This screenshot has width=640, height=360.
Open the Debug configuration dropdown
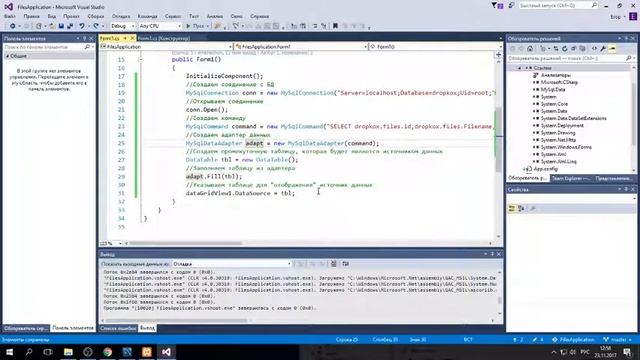point(122,26)
